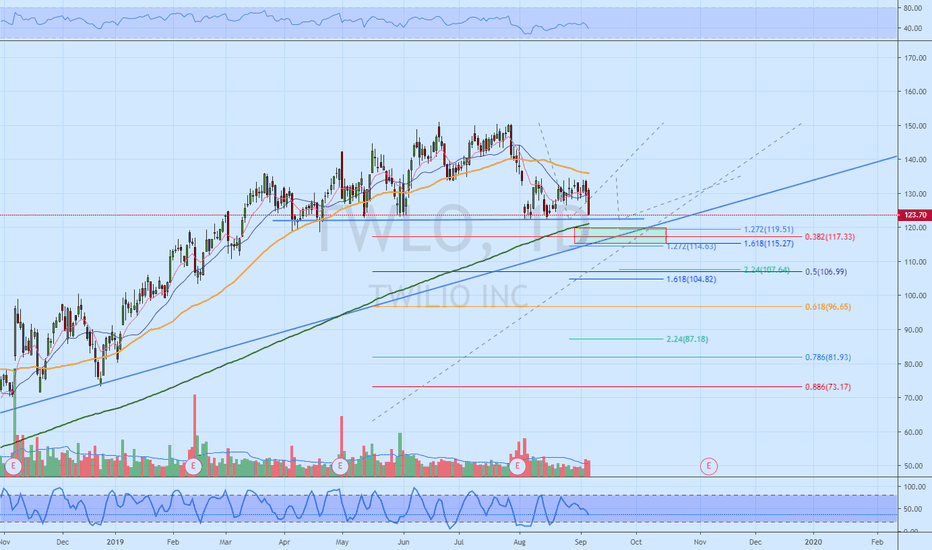932x550 pixels.
Task: Click the 100.00 value on the price scale
Action: pos(915,296)
